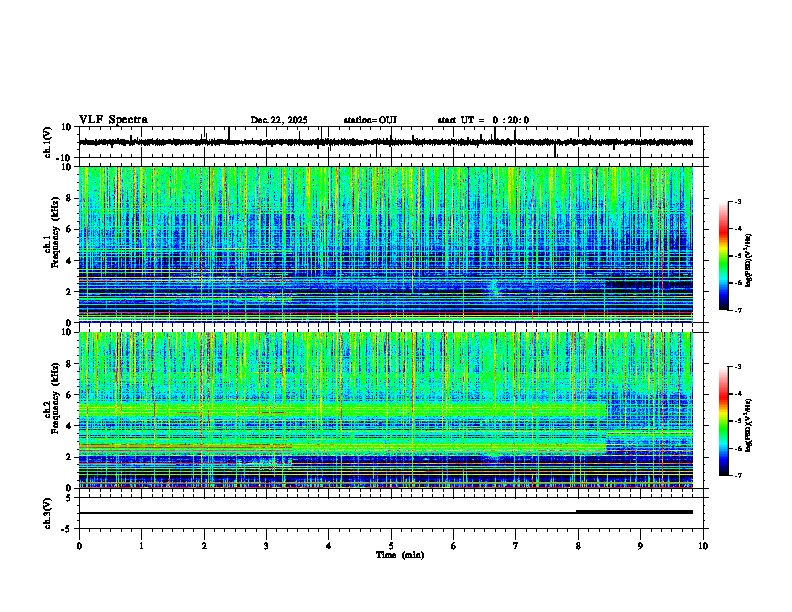Click time axis tick label "7"
This screenshot has width=792, height=612.
coord(516,546)
